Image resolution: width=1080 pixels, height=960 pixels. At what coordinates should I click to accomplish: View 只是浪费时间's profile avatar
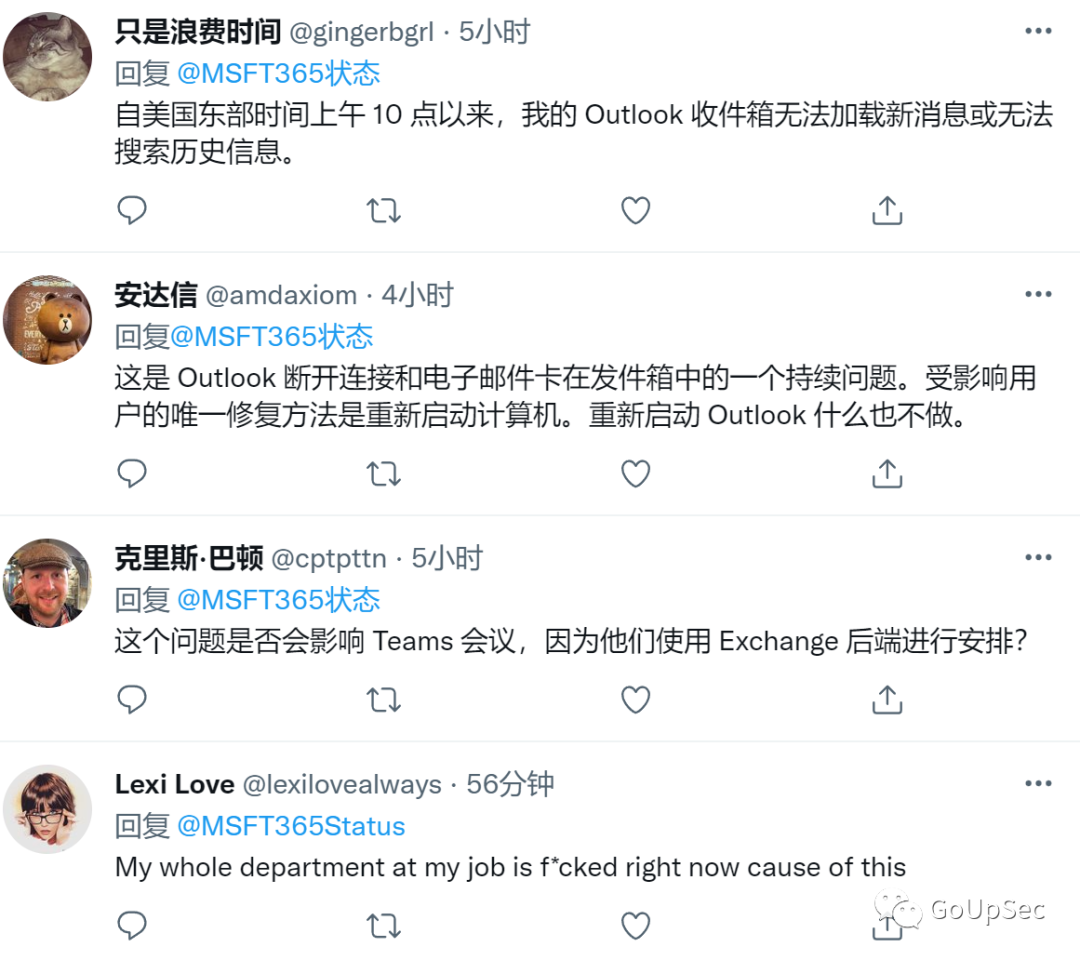(x=47, y=55)
